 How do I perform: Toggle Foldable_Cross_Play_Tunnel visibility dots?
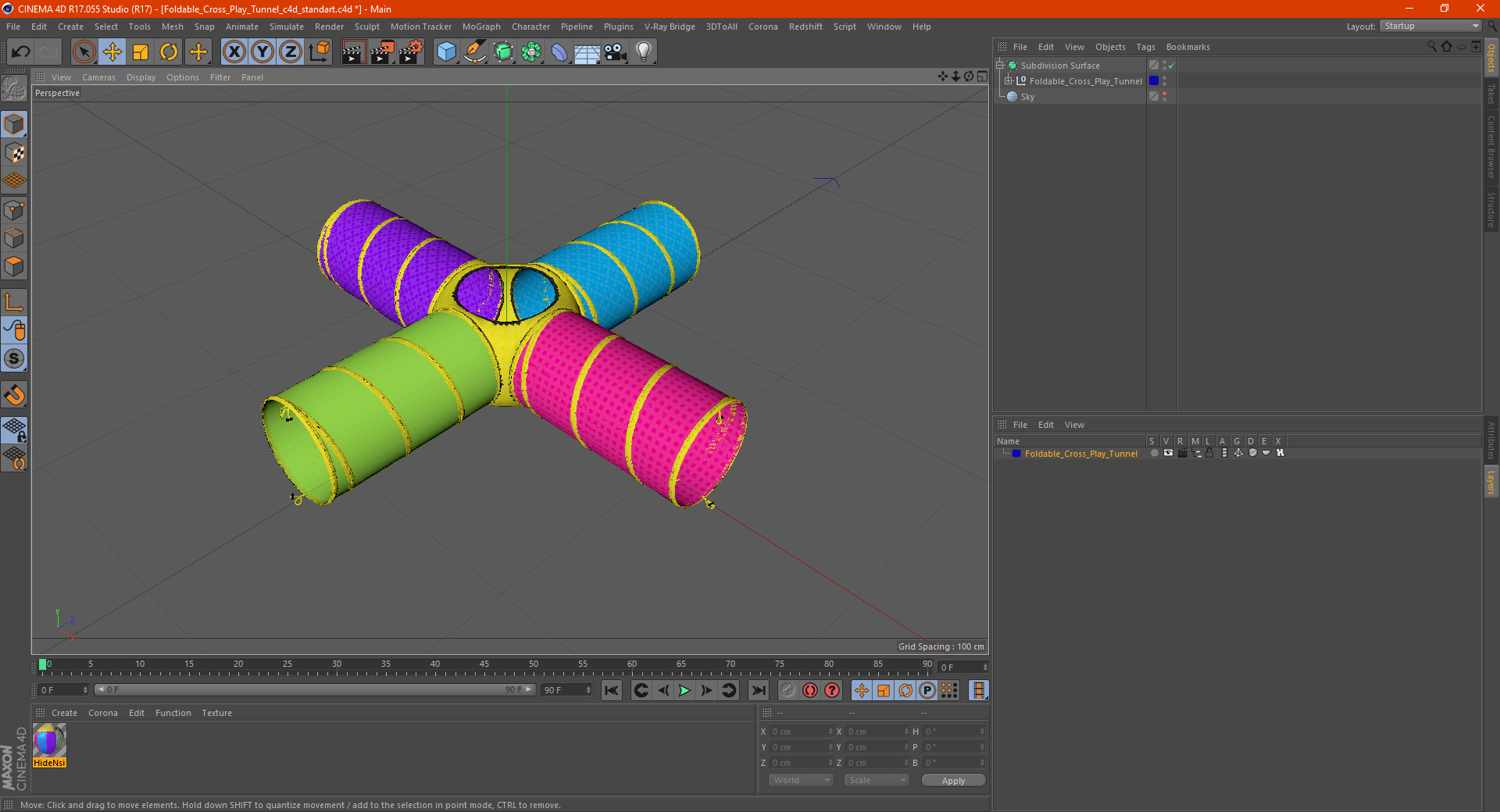(x=1164, y=80)
